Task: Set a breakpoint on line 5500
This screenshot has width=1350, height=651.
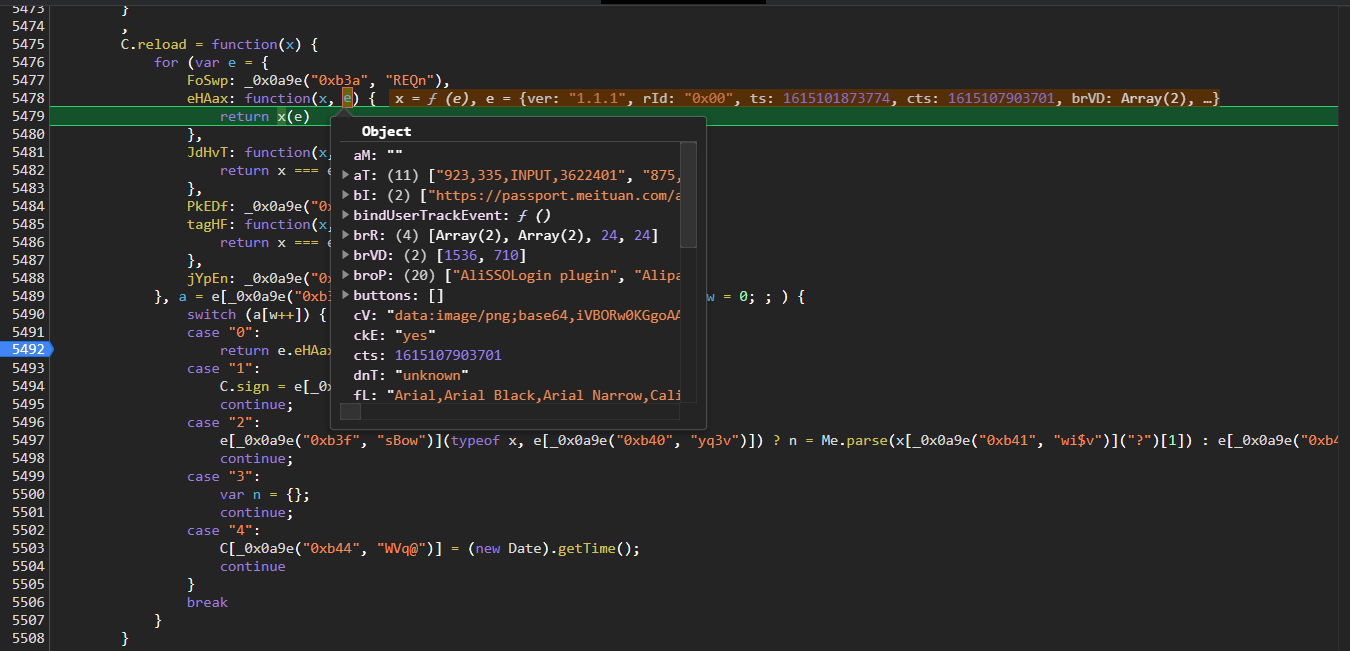Action: tap(27, 494)
